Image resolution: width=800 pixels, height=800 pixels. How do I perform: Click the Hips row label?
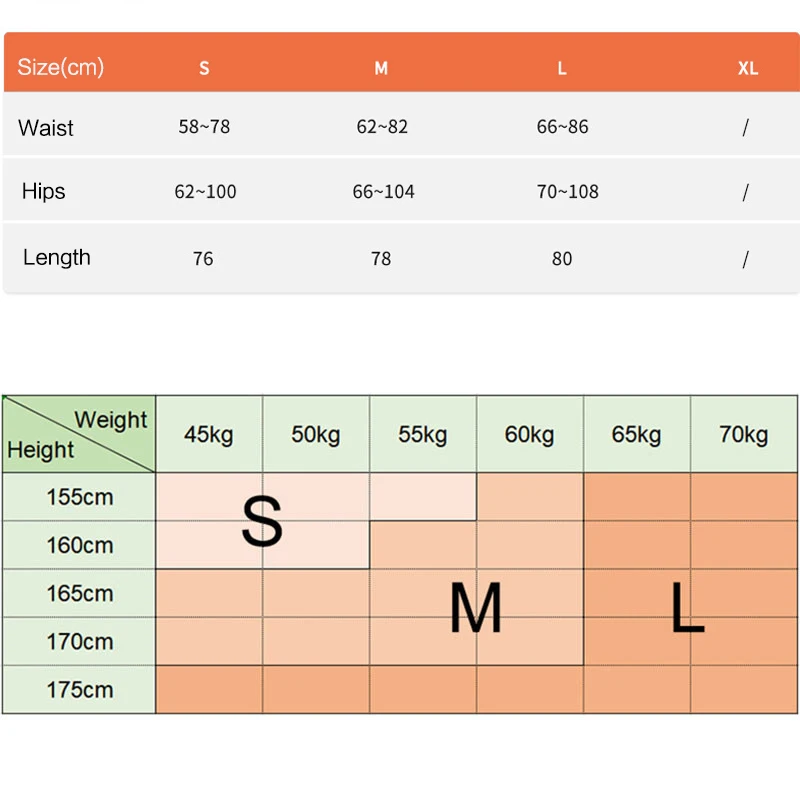pyautogui.click(x=44, y=191)
